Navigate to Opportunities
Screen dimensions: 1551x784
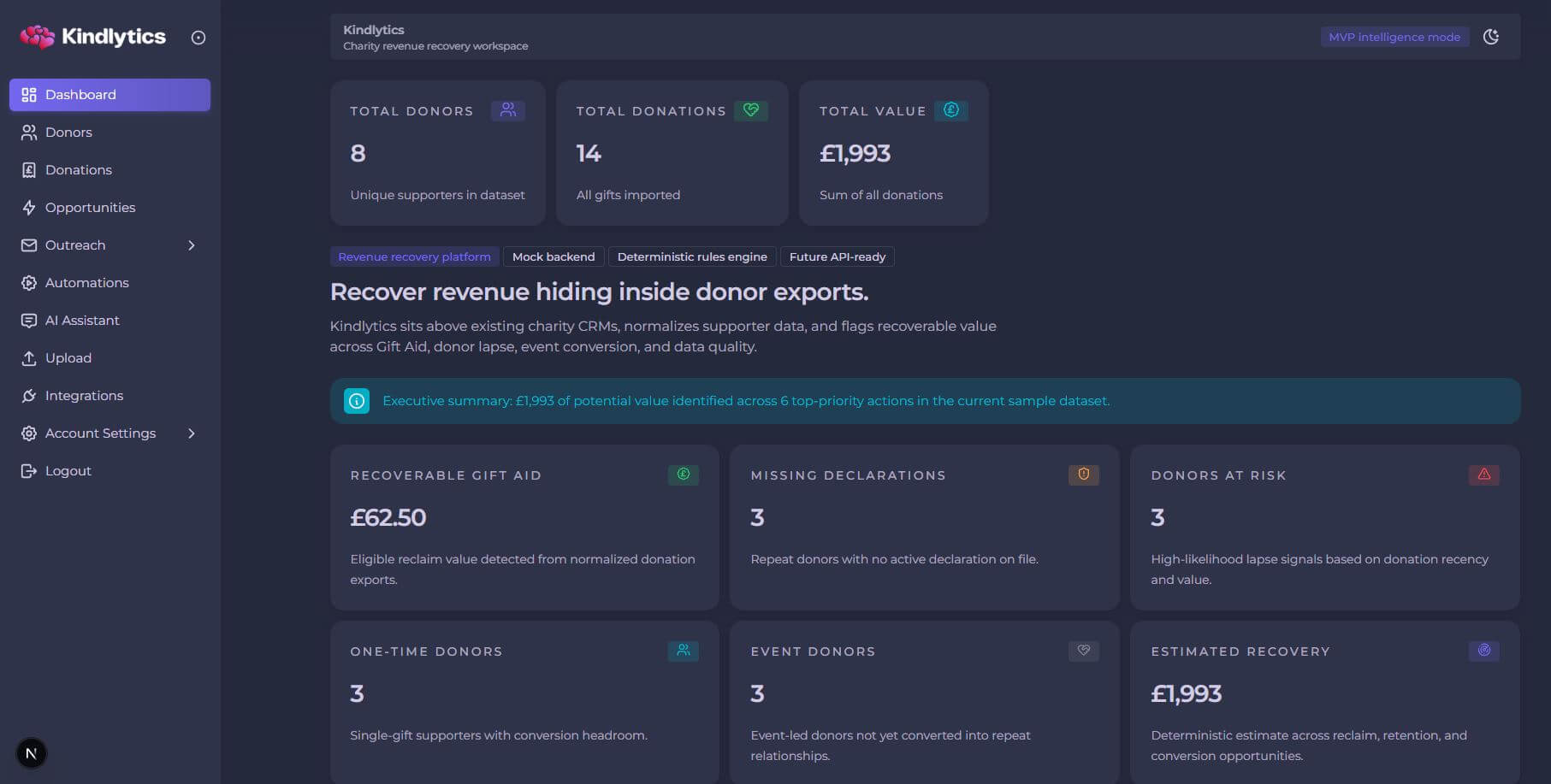[x=110, y=208]
